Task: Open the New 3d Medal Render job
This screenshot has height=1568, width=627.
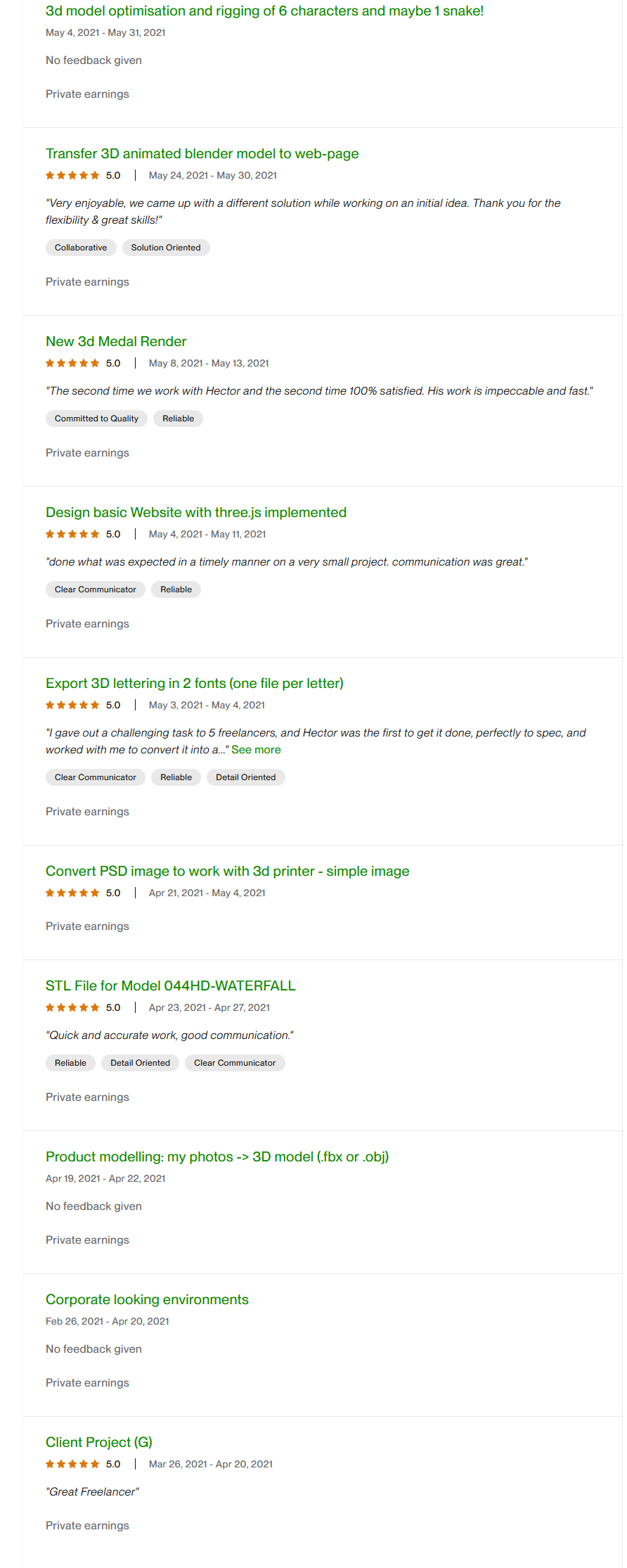Action: pos(116,342)
